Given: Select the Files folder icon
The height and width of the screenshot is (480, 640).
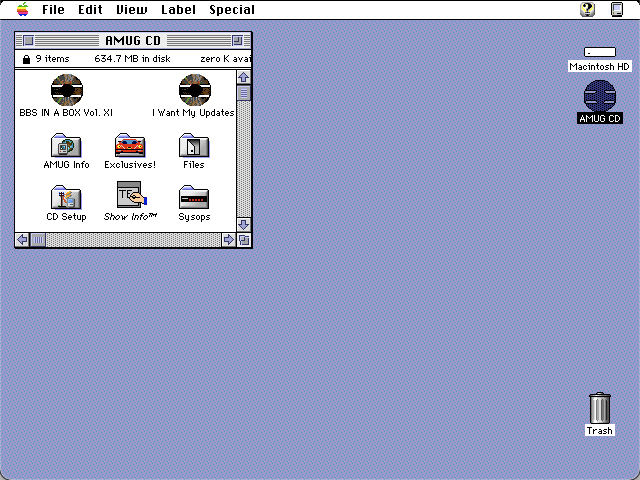Looking at the screenshot, I should tap(194, 145).
